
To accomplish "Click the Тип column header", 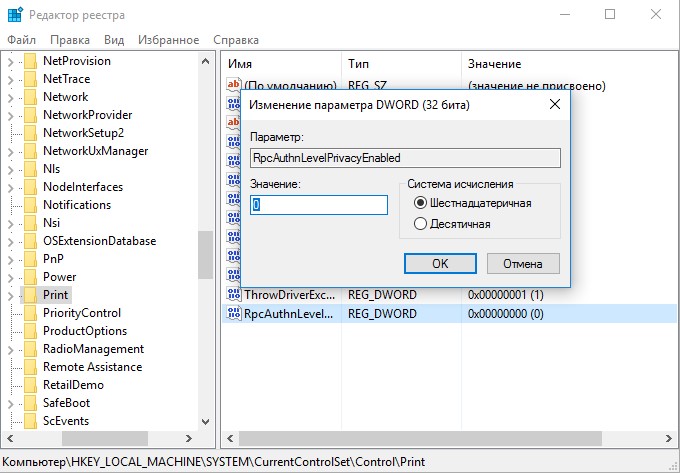I will [402, 64].
